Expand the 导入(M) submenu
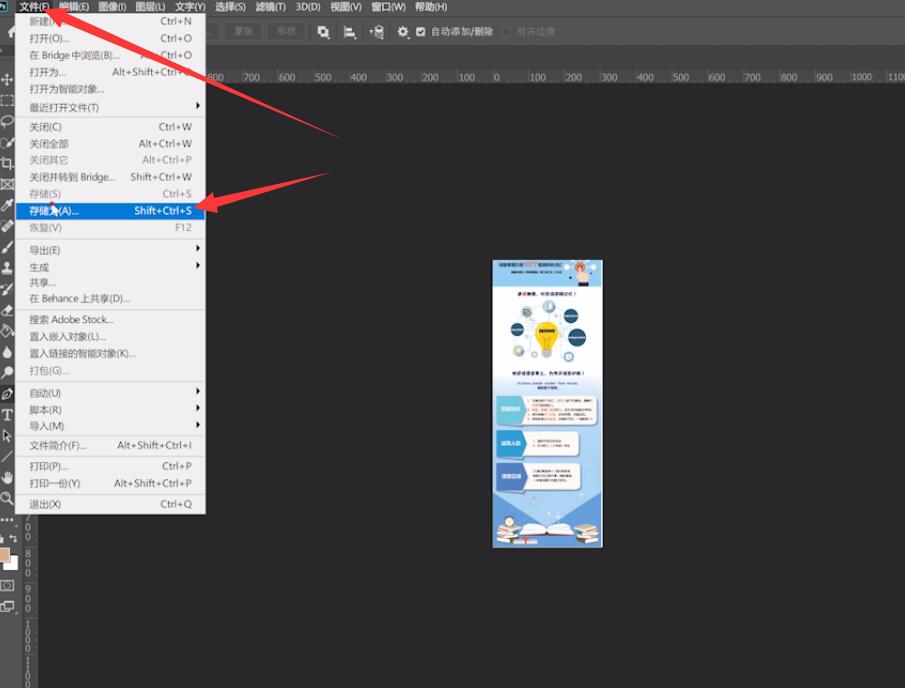 click(110, 426)
